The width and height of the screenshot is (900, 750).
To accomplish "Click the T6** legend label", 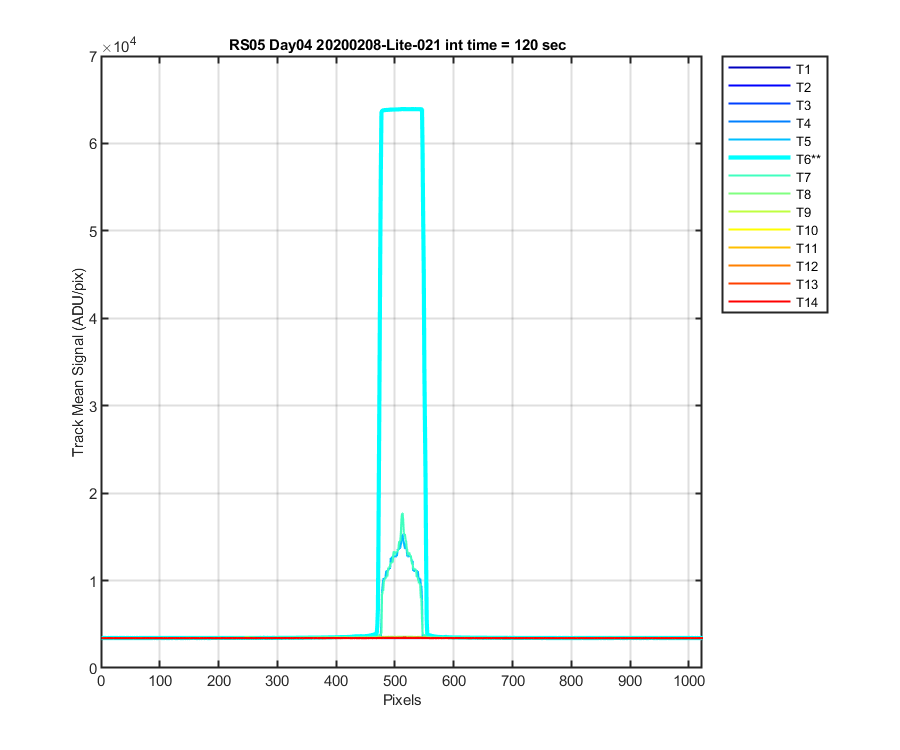I will (808, 159).
